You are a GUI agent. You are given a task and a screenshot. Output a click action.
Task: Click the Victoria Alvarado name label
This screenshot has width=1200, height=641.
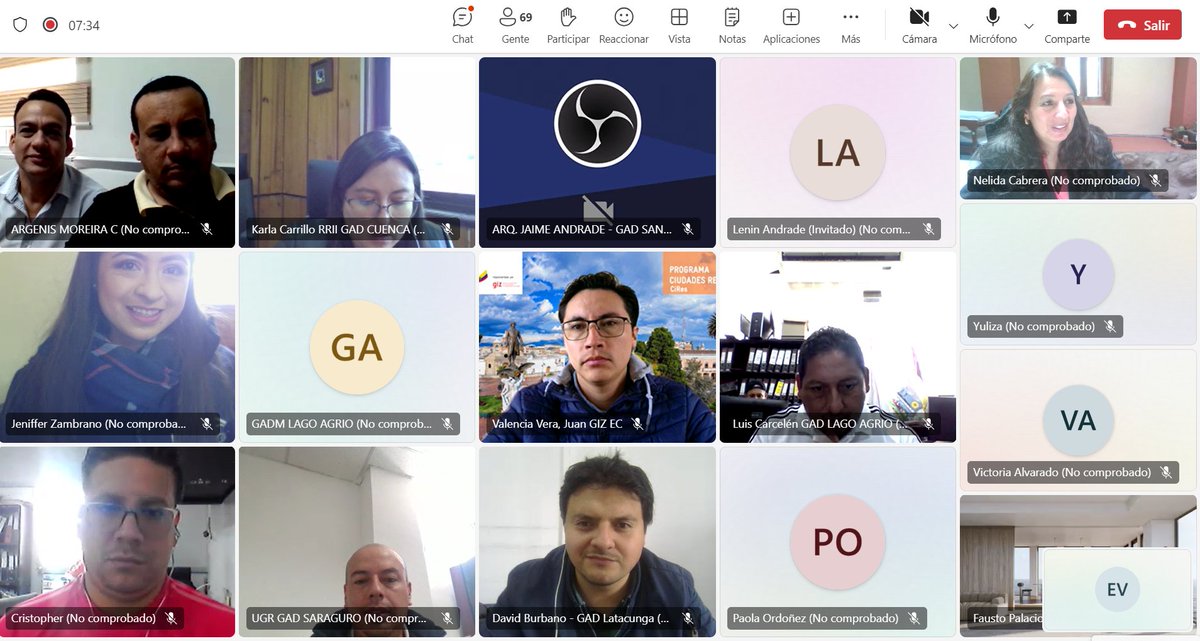[1061, 472]
